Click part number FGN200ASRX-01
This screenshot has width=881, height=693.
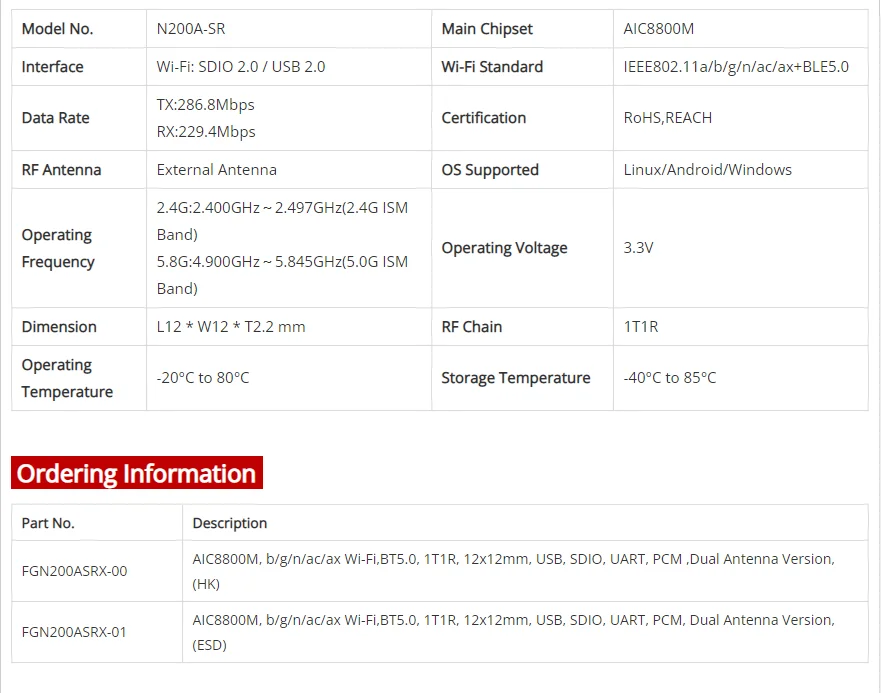74,632
